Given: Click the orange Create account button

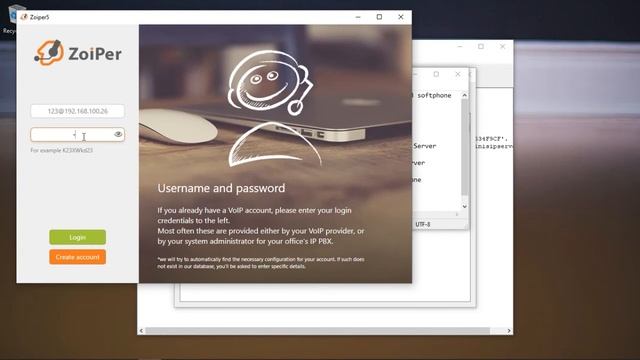Looking at the screenshot, I should [x=78, y=257].
